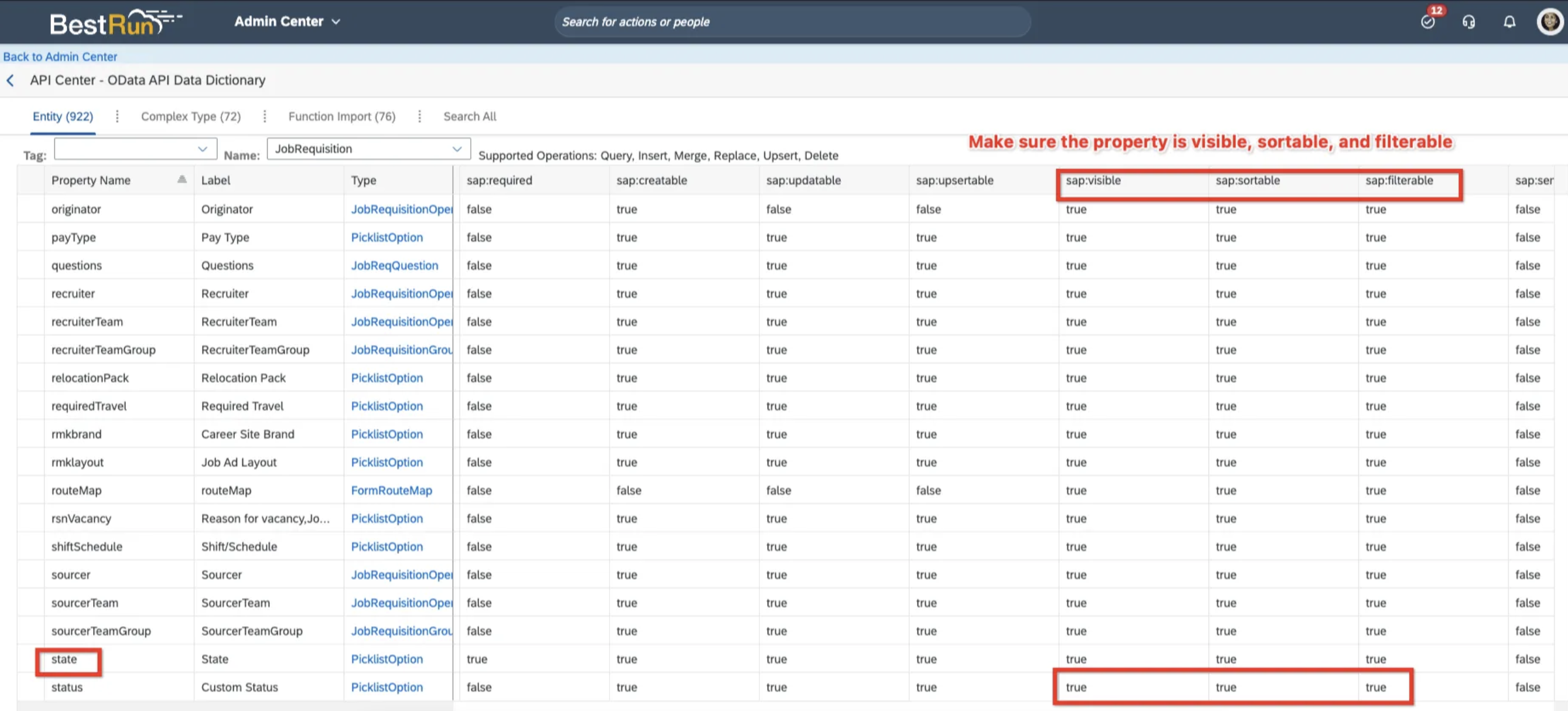Click the headset support icon
This screenshot has width=1568, height=711.
tap(1468, 22)
